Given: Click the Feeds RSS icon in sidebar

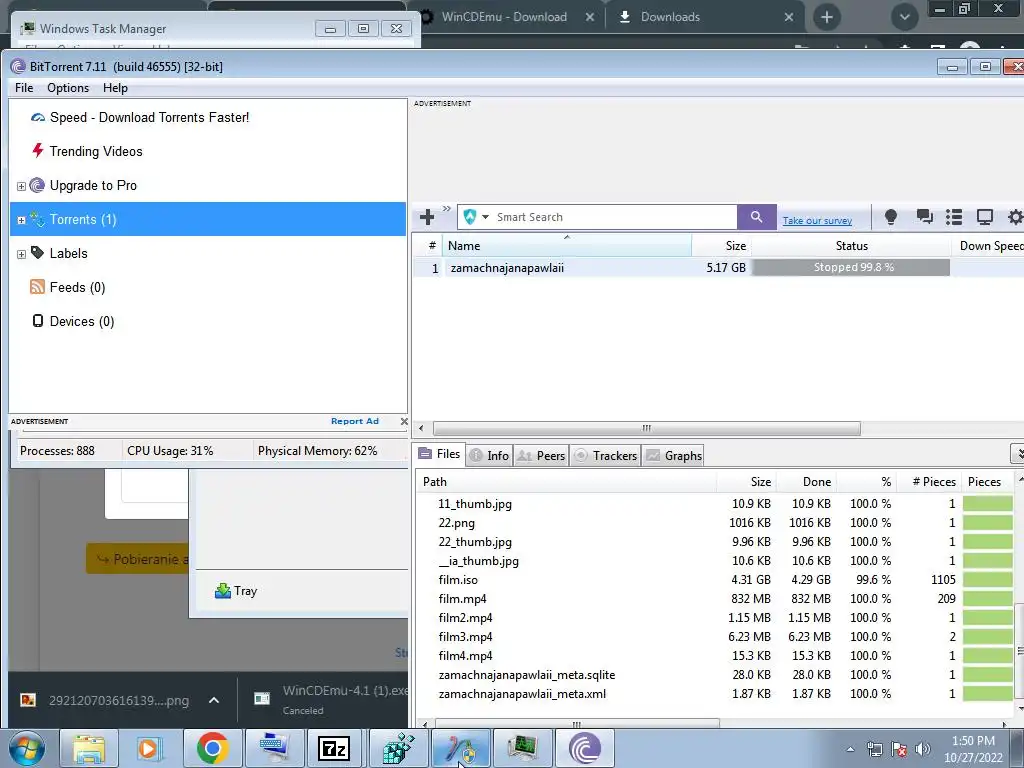Looking at the screenshot, I should pyautogui.click(x=37, y=287).
